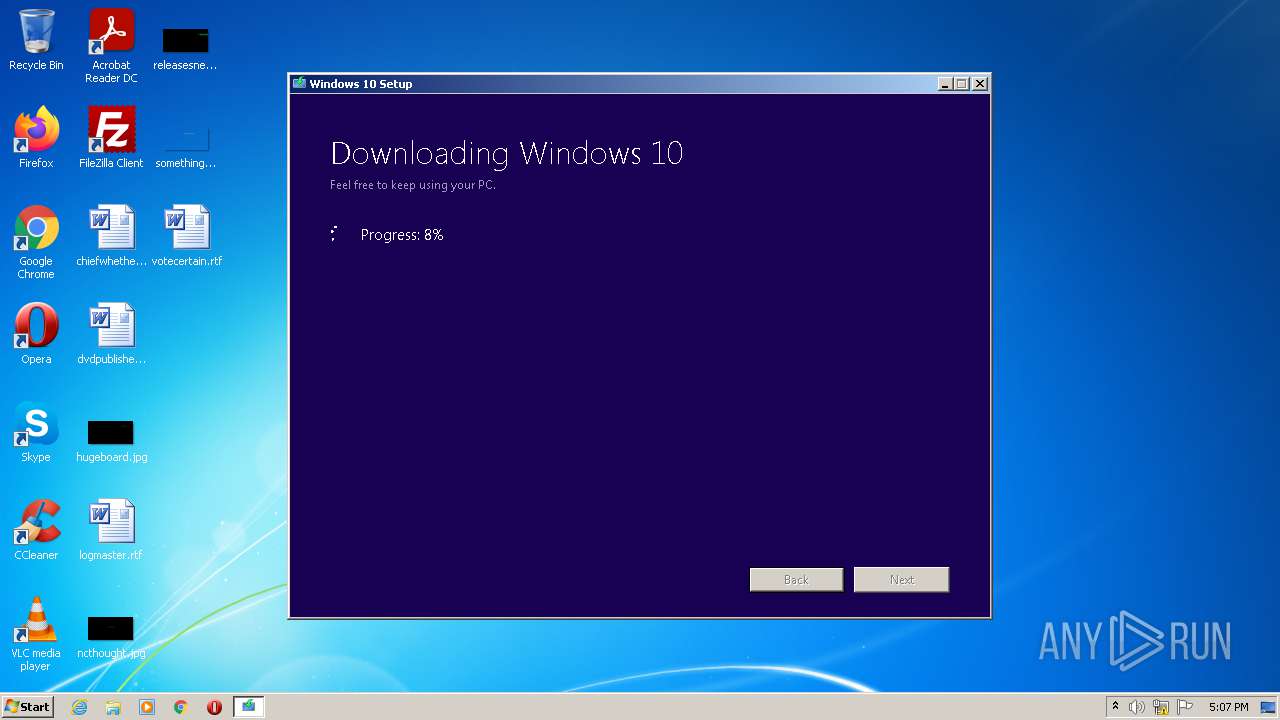
Task: Click the Back button in Setup
Action: (796, 580)
